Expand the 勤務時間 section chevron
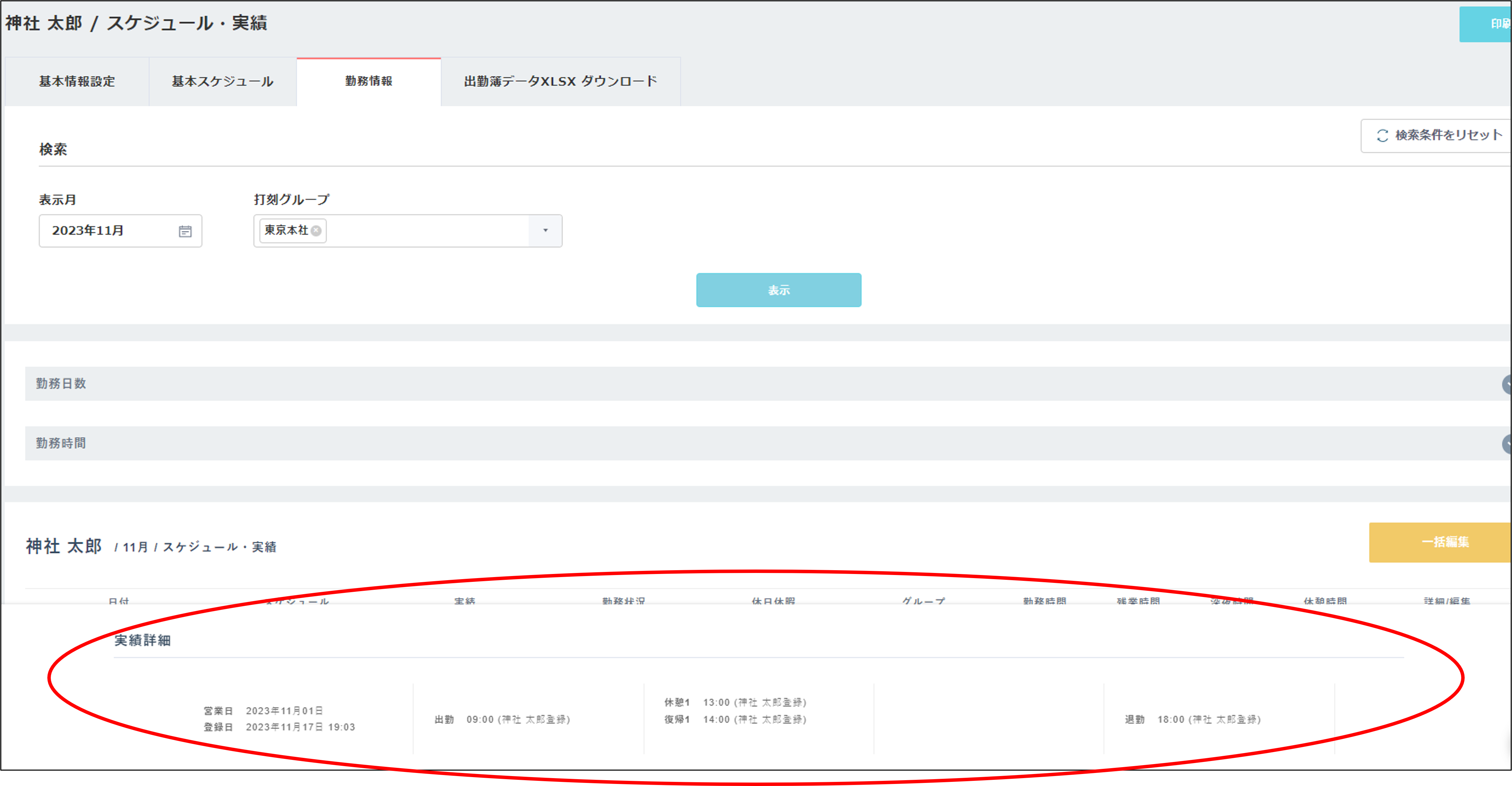This screenshot has height=786, width=1512. [x=1507, y=444]
